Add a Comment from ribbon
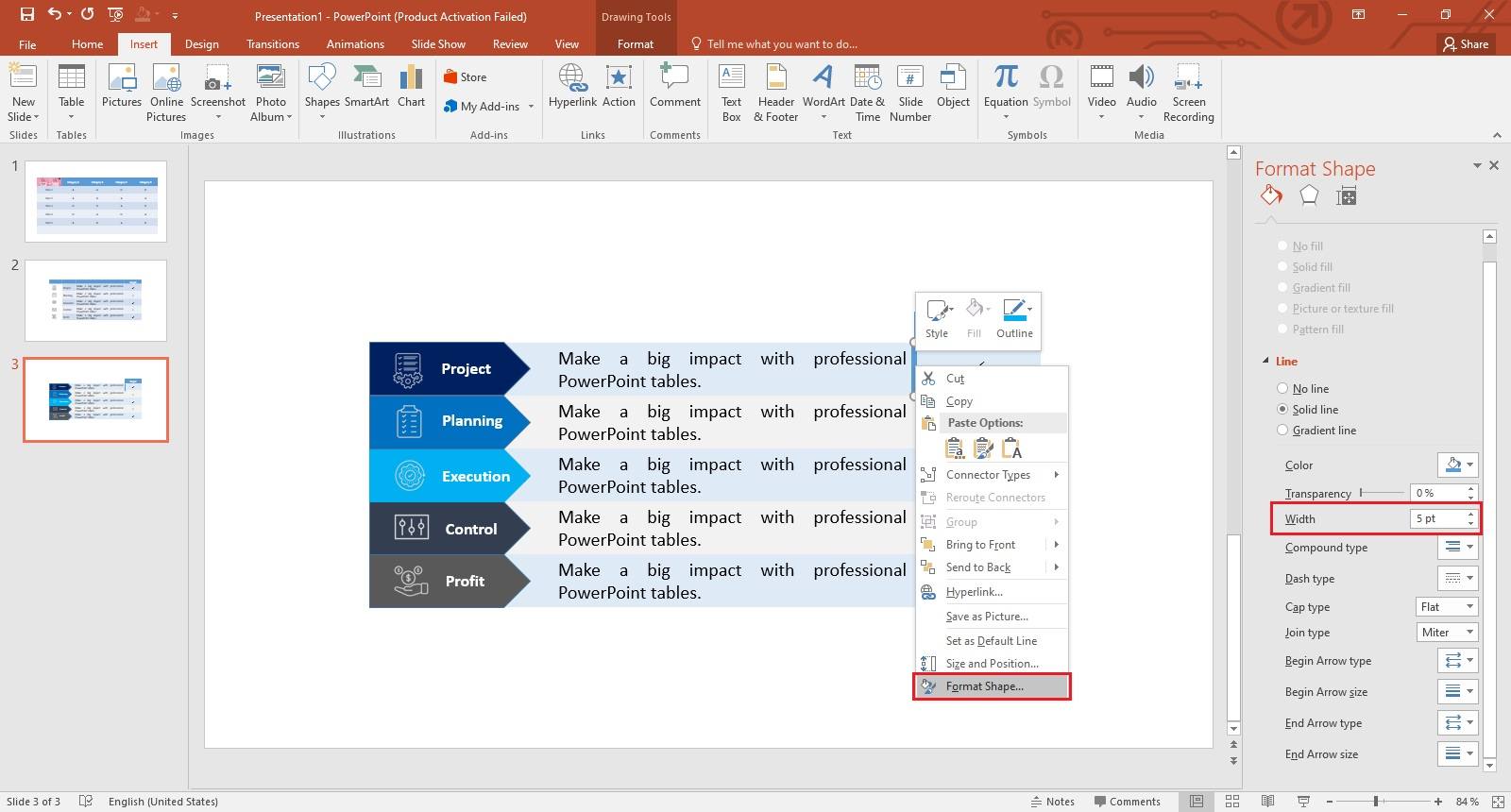The width and height of the screenshot is (1511, 812). pyautogui.click(x=675, y=87)
